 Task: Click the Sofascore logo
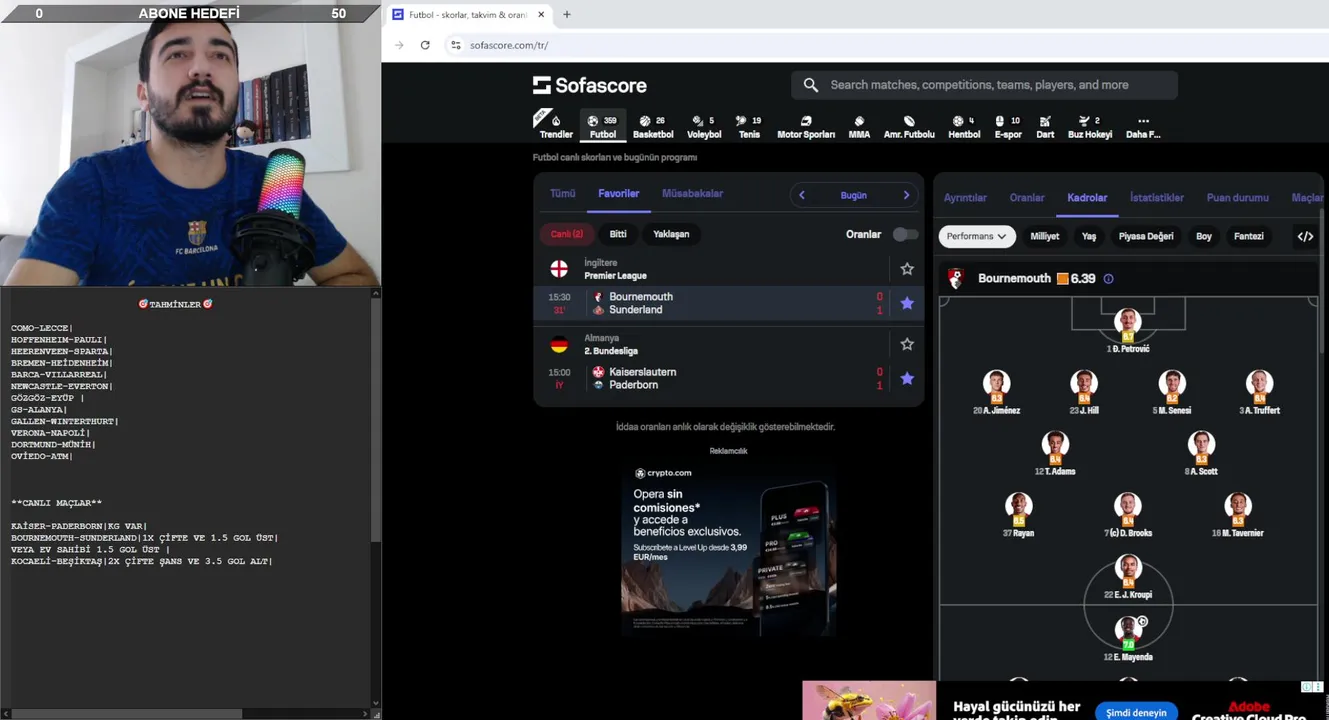pos(590,85)
